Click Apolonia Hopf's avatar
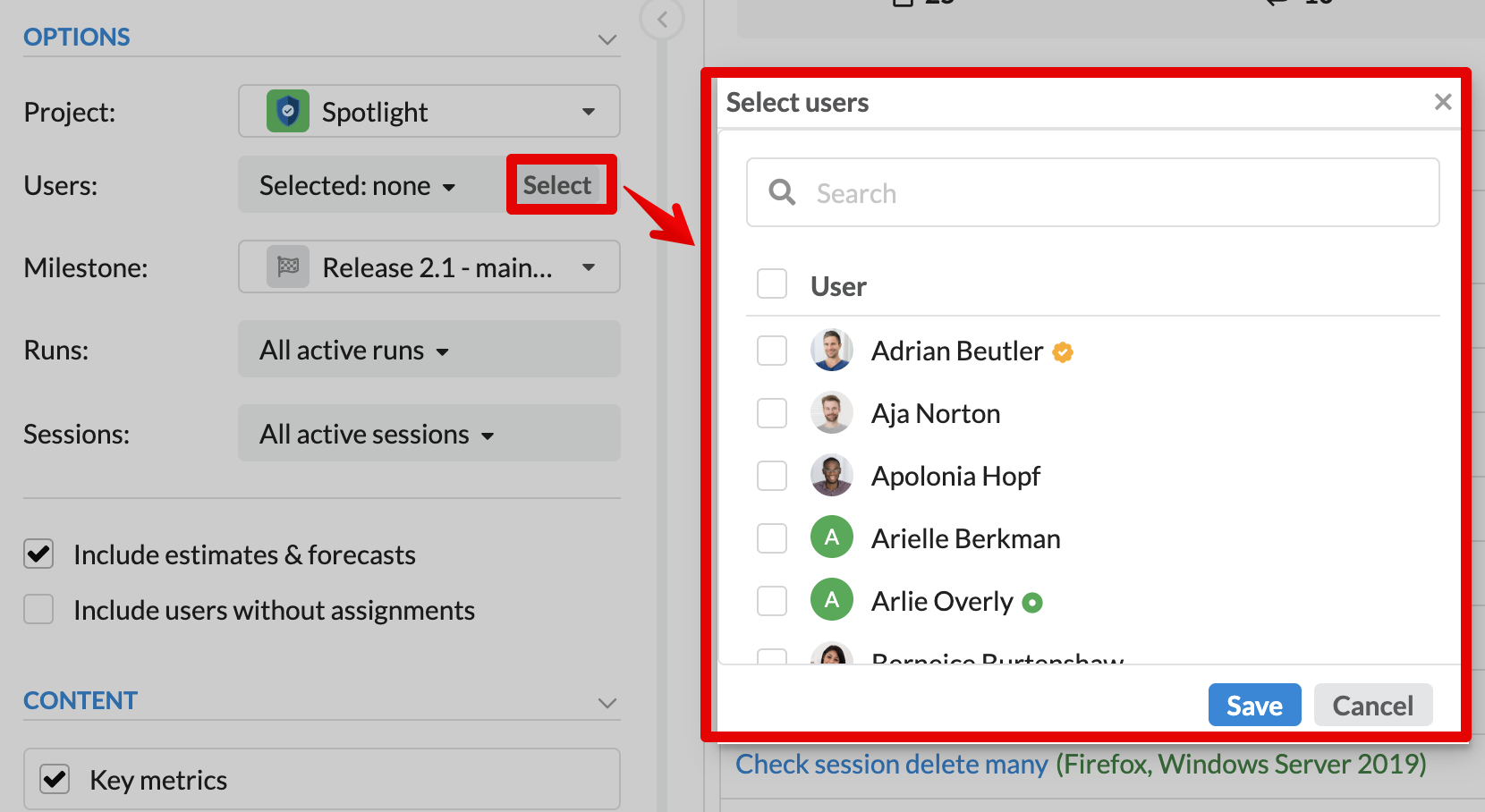 click(832, 475)
